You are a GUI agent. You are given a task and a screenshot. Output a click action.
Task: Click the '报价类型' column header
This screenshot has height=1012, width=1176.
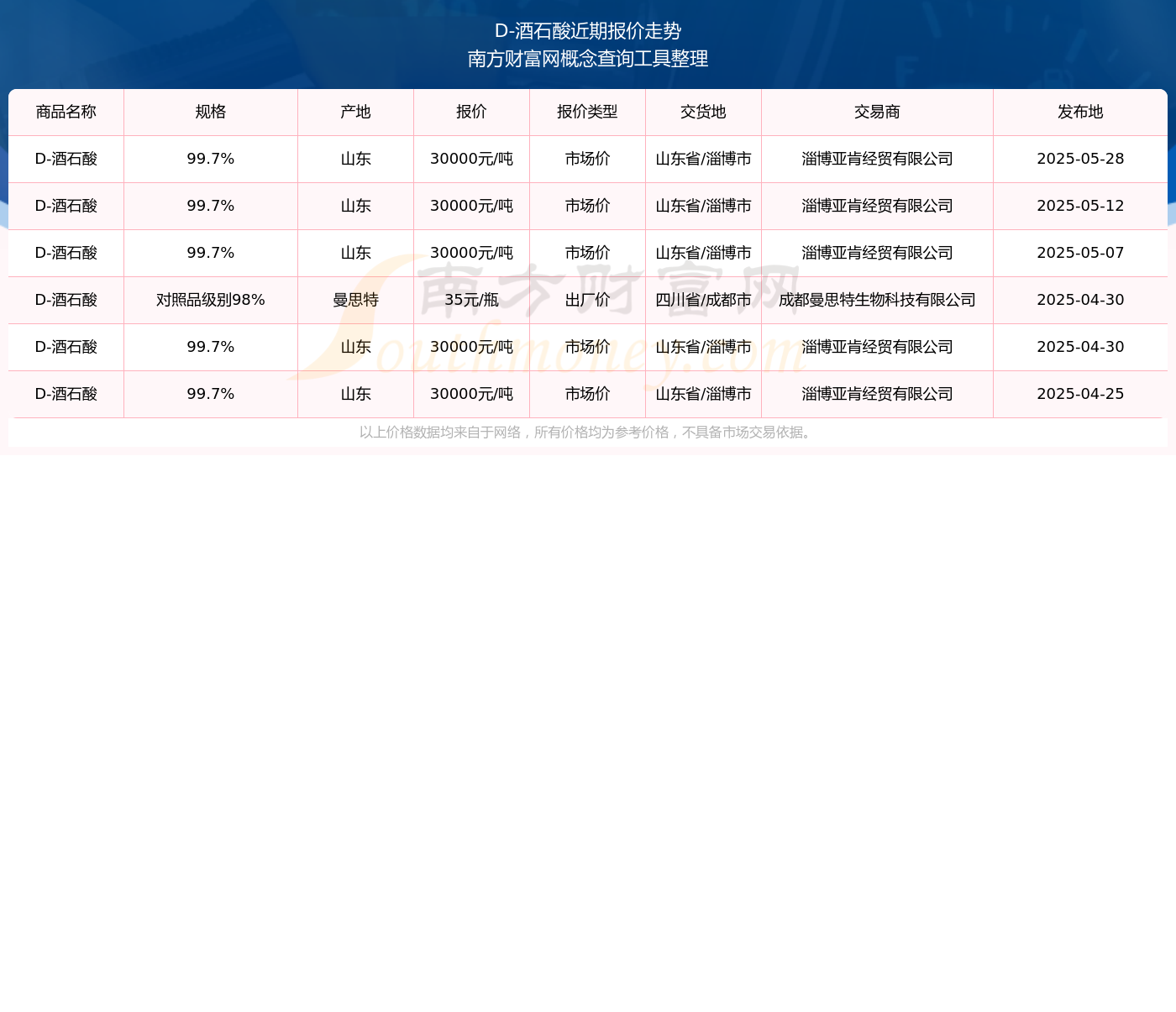pyautogui.click(x=588, y=112)
